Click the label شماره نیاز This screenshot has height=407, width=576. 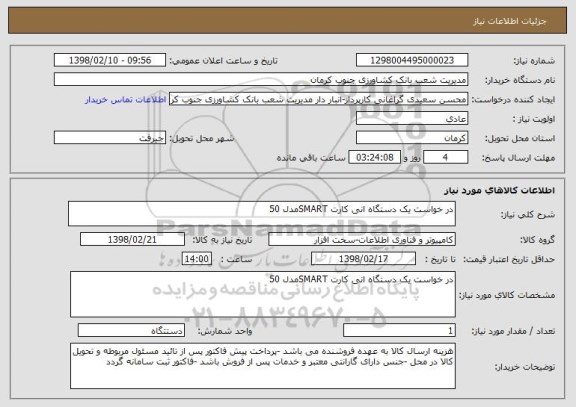(x=534, y=61)
